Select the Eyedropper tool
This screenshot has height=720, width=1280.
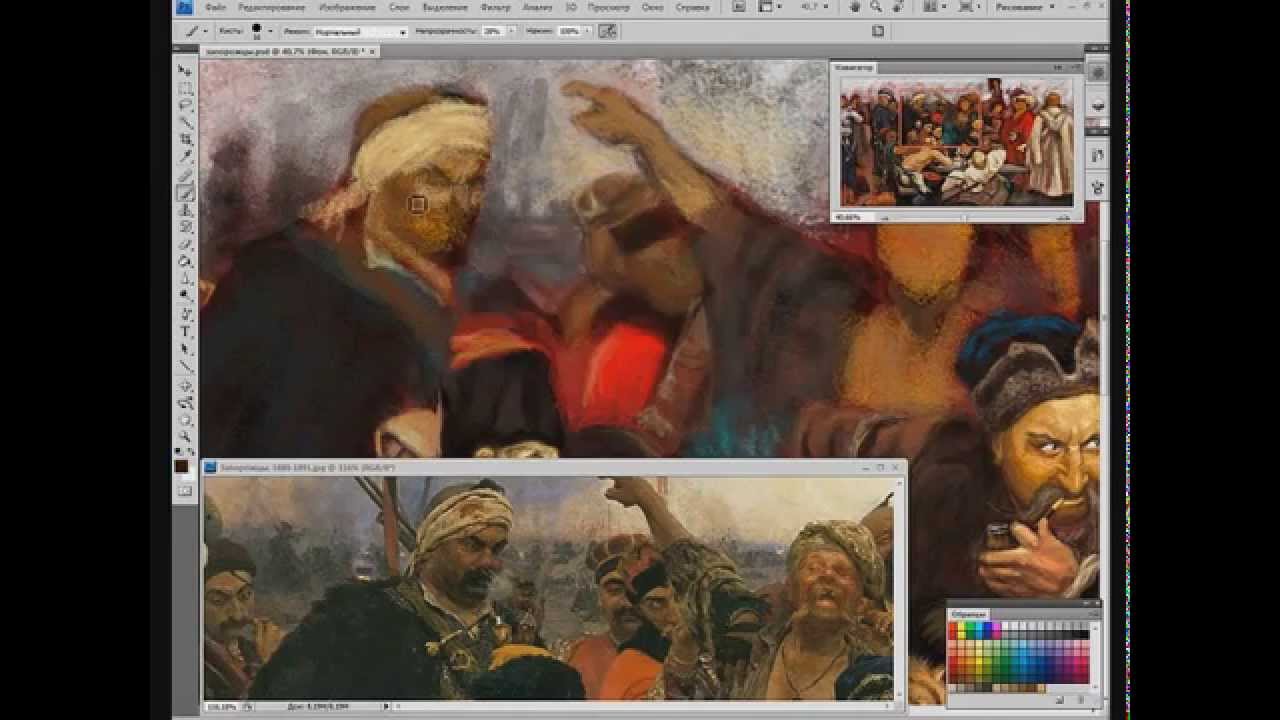[185, 158]
